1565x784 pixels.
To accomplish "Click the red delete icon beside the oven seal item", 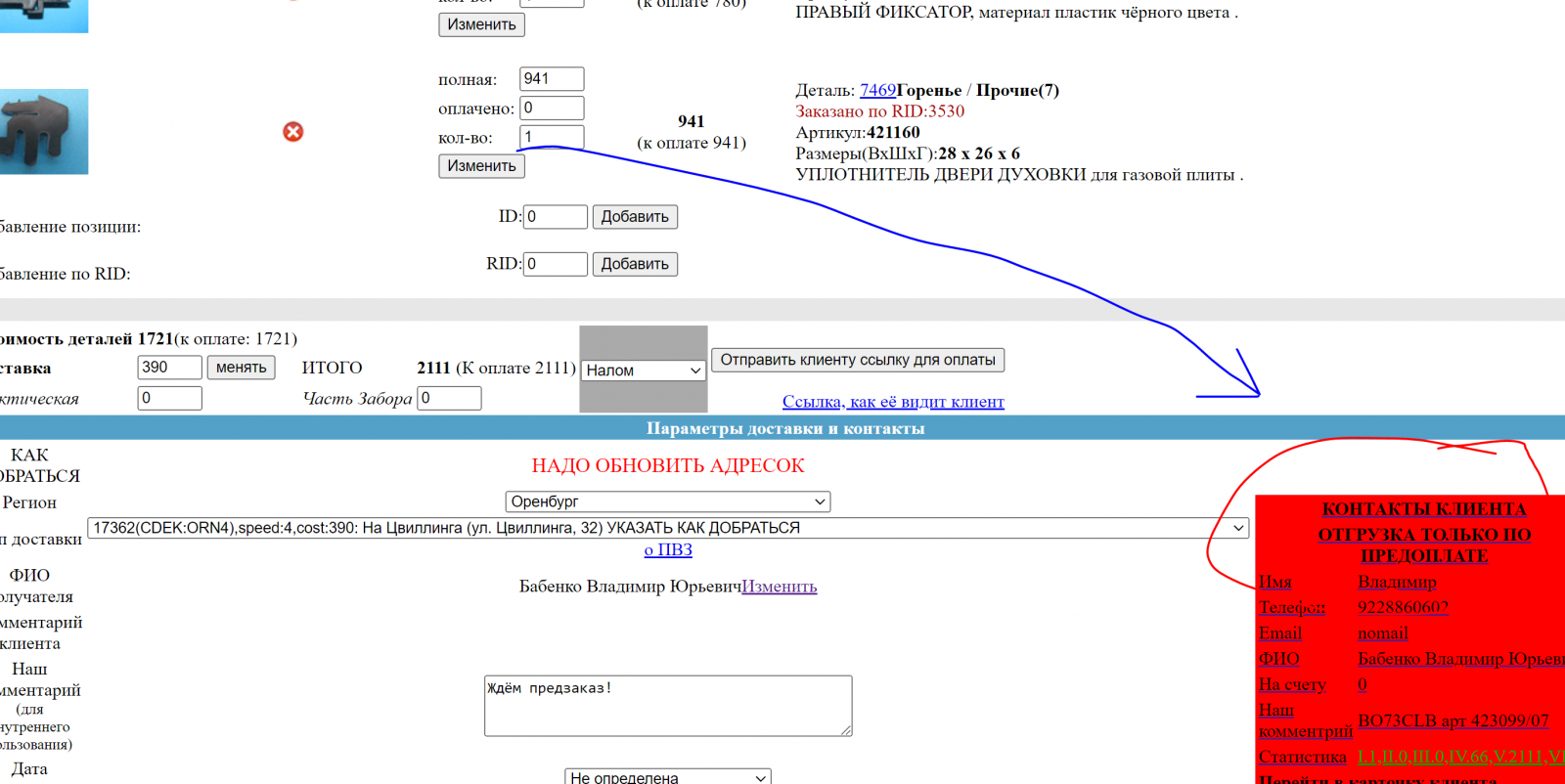I will (x=292, y=132).
